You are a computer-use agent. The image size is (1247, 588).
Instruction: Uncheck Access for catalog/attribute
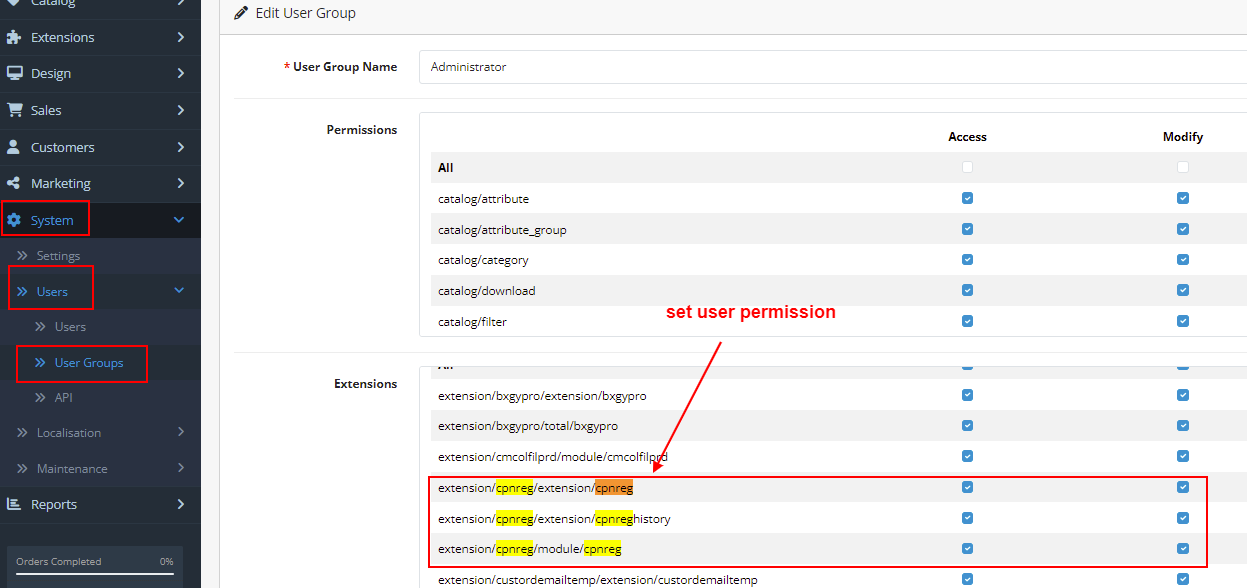click(x=967, y=198)
